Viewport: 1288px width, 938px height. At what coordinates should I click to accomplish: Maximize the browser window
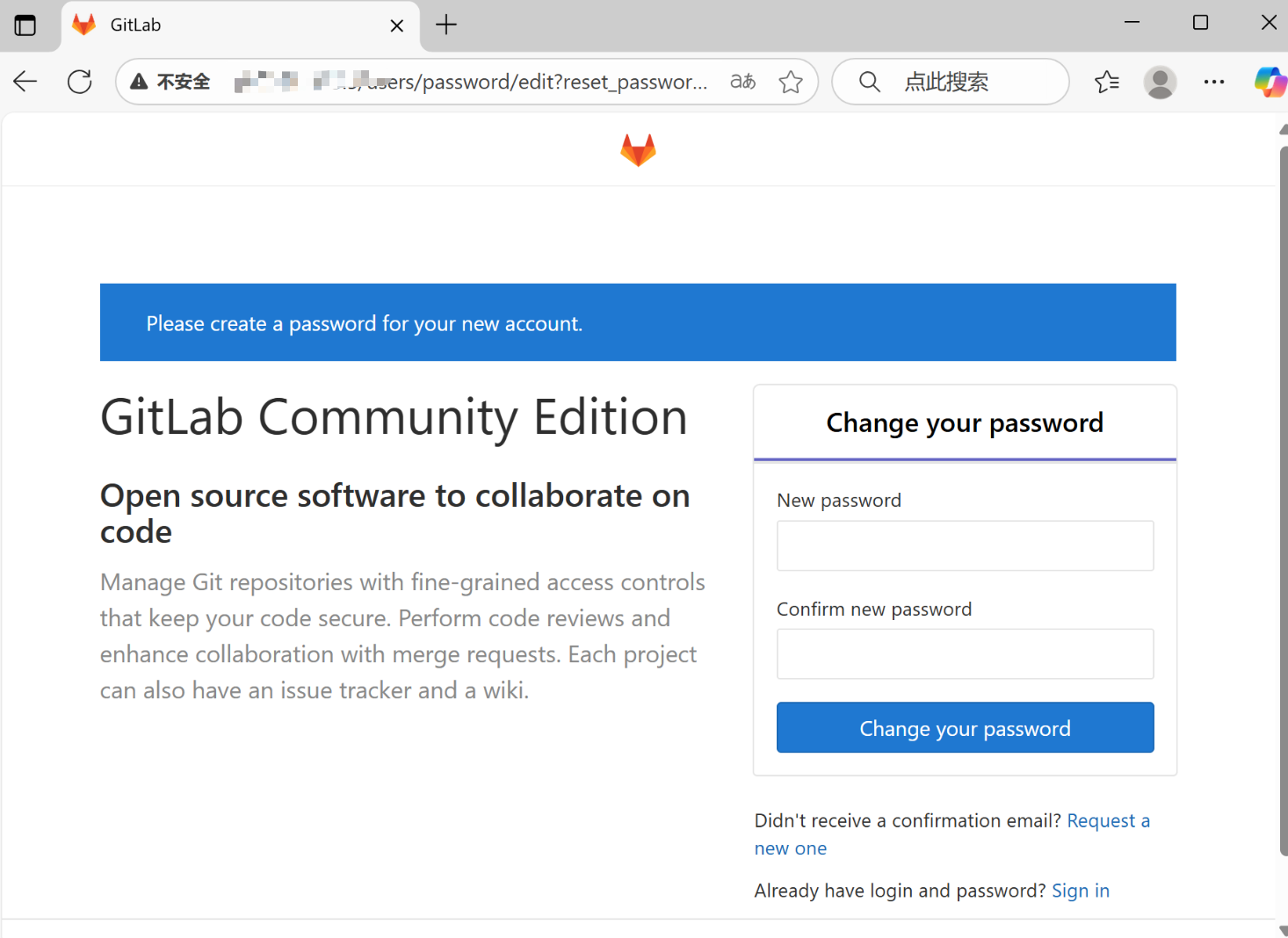point(1200,23)
